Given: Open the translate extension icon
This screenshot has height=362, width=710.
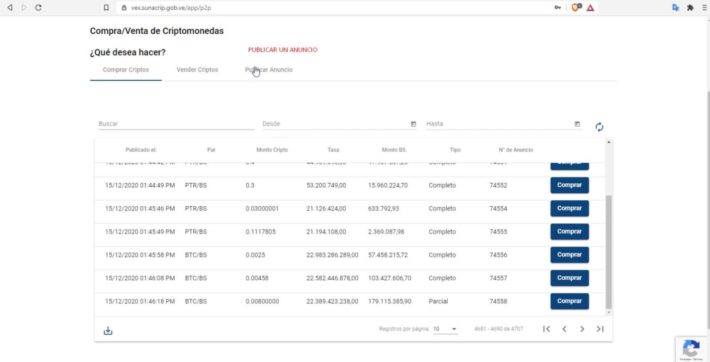Looking at the screenshot, I should coord(675,8).
